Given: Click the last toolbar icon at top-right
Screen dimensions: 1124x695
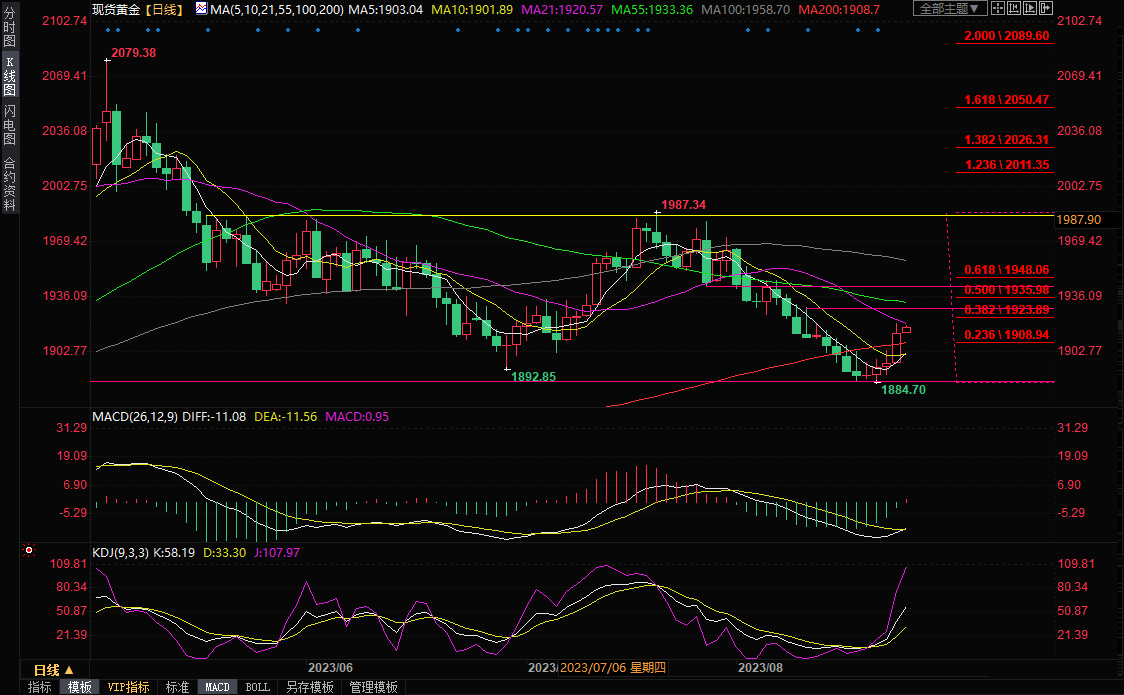Looking at the screenshot, I should [1046, 9].
